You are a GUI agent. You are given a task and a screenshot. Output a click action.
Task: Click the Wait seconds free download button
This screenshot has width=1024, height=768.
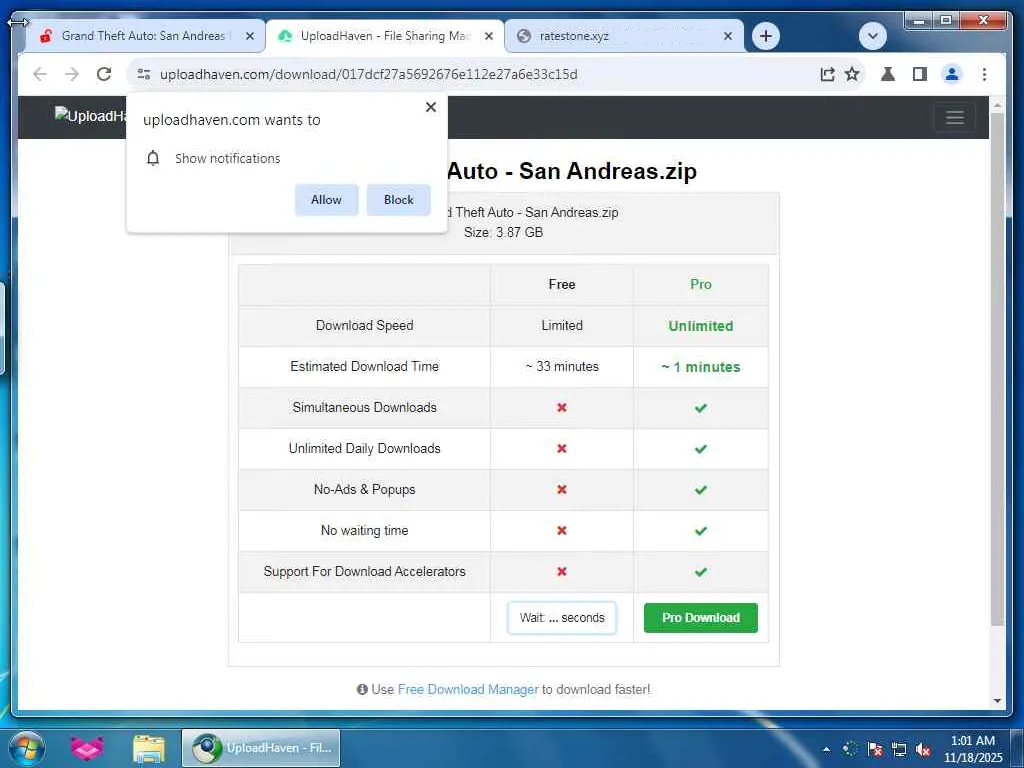tap(562, 618)
